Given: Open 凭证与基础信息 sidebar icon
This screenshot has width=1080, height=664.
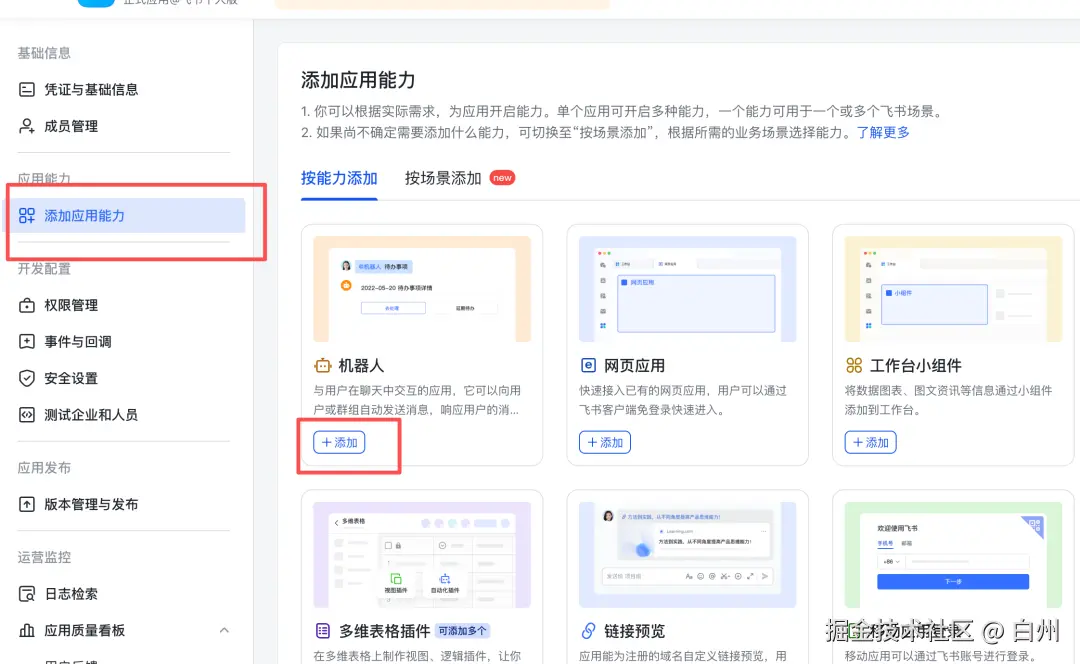Looking at the screenshot, I should 27,90.
